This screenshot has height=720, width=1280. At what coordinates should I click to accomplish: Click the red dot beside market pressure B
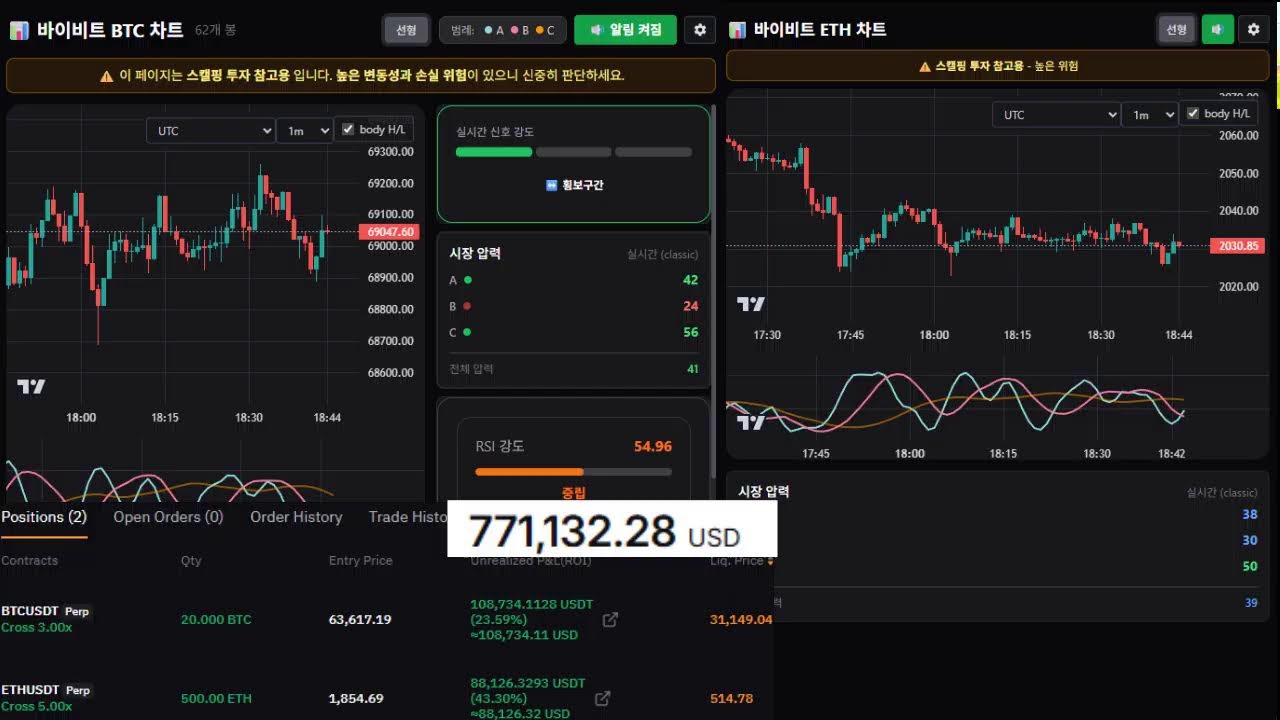click(x=467, y=306)
